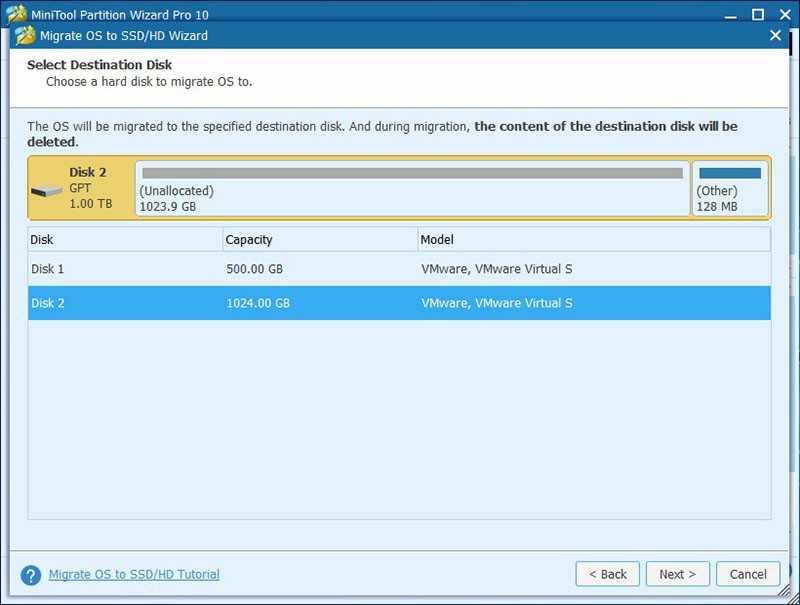Viewport: 800px width, 605px height.
Task: Click the blue help question mark icon
Action: point(31,575)
